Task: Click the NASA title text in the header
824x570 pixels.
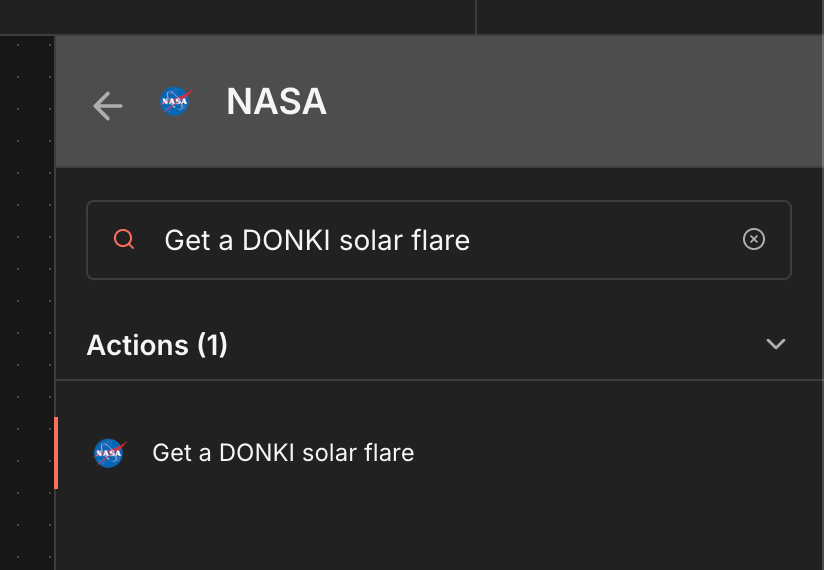Action: tap(276, 102)
